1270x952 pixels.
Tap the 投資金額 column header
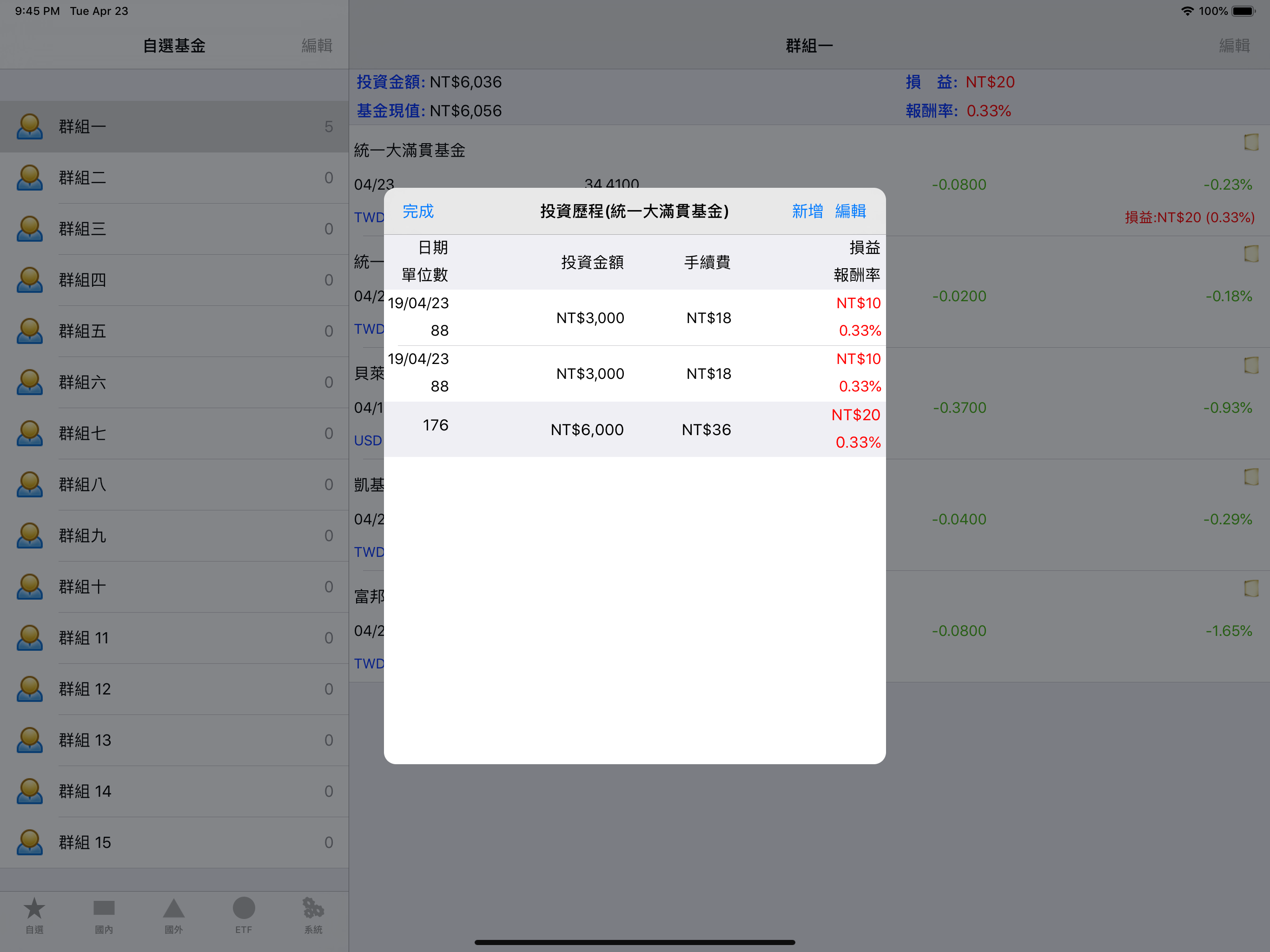[x=593, y=262]
